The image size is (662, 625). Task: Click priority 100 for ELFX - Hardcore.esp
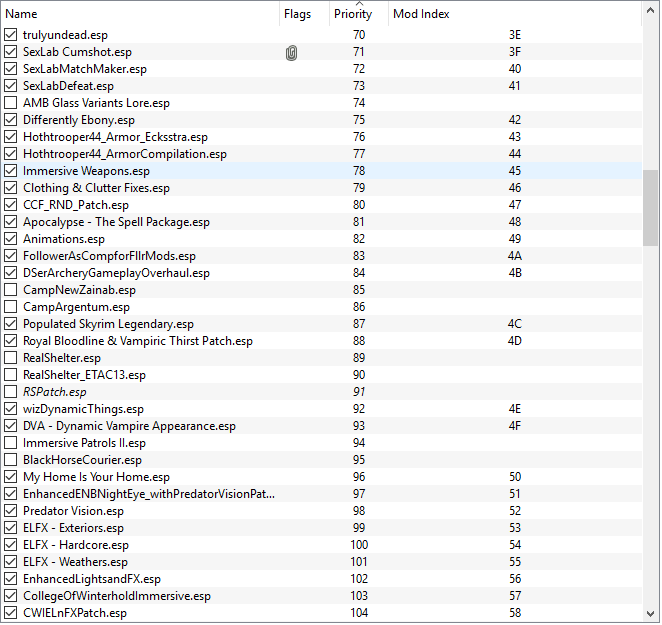(x=359, y=545)
